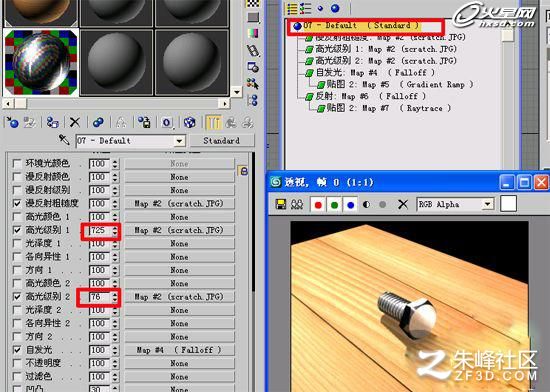Click the Clear render X icon
The height and width of the screenshot is (392, 550).
pyautogui.click(x=403, y=204)
